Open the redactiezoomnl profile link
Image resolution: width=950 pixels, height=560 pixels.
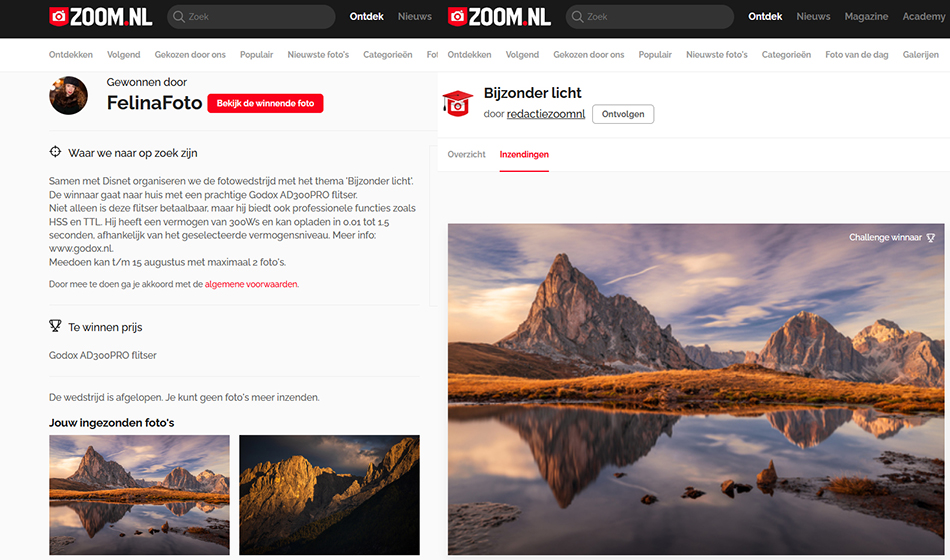click(546, 114)
